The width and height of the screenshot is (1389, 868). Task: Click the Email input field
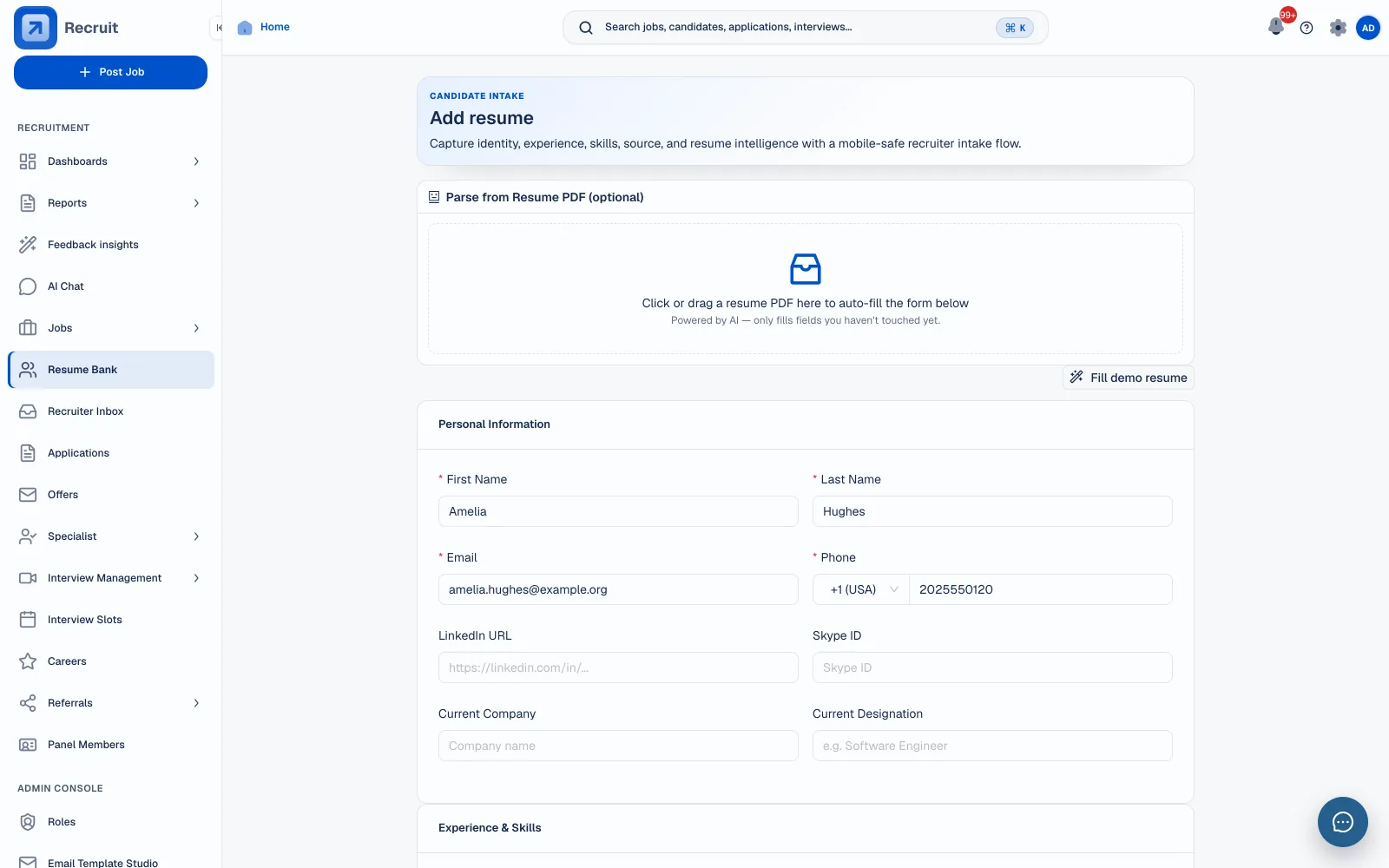(x=618, y=589)
